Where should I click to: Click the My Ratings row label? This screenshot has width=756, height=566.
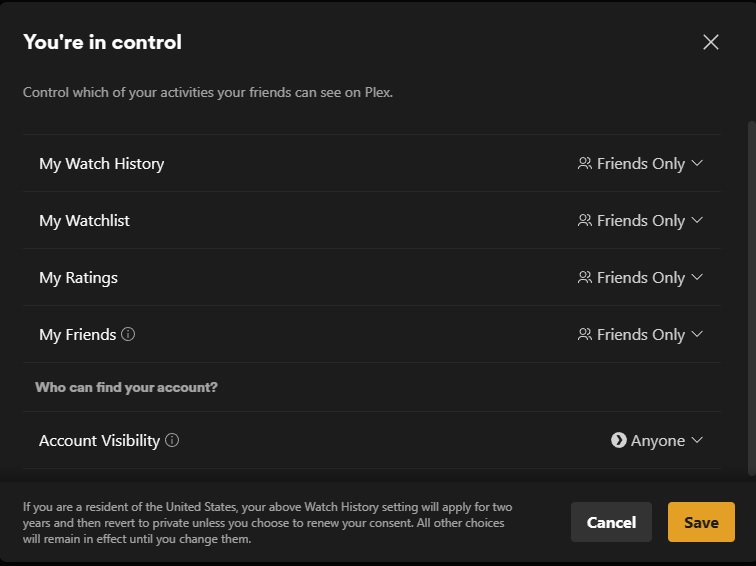point(78,278)
